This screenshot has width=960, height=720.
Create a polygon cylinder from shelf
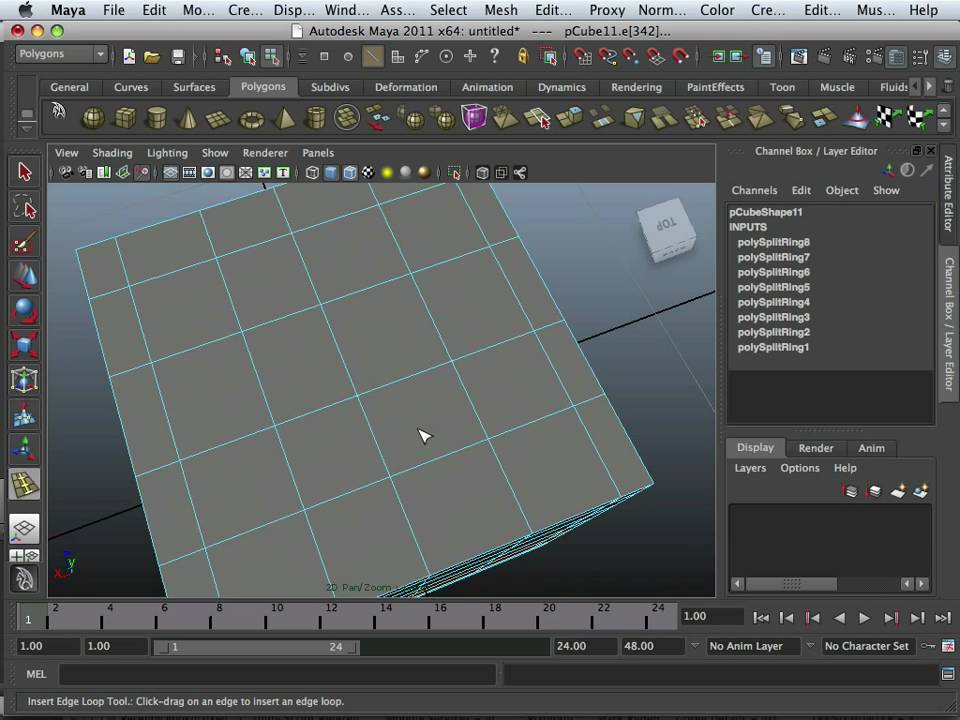tap(157, 118)
